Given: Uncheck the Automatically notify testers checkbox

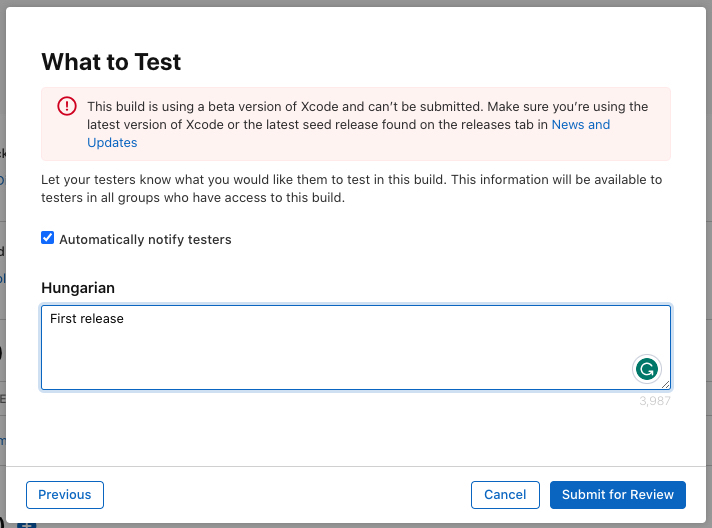Looking at the screenshot, I should tap(47, 238).
